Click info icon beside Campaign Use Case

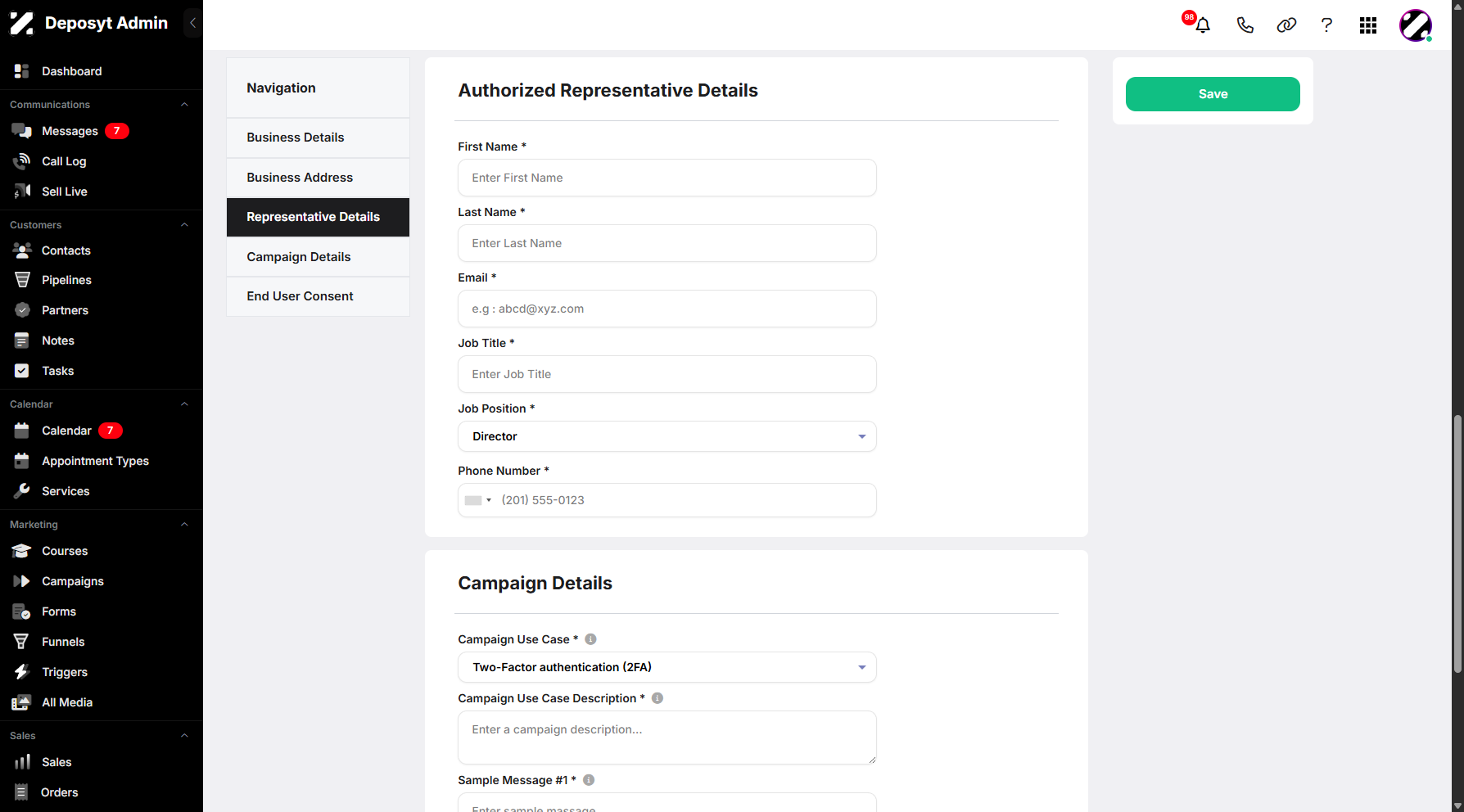590,639
